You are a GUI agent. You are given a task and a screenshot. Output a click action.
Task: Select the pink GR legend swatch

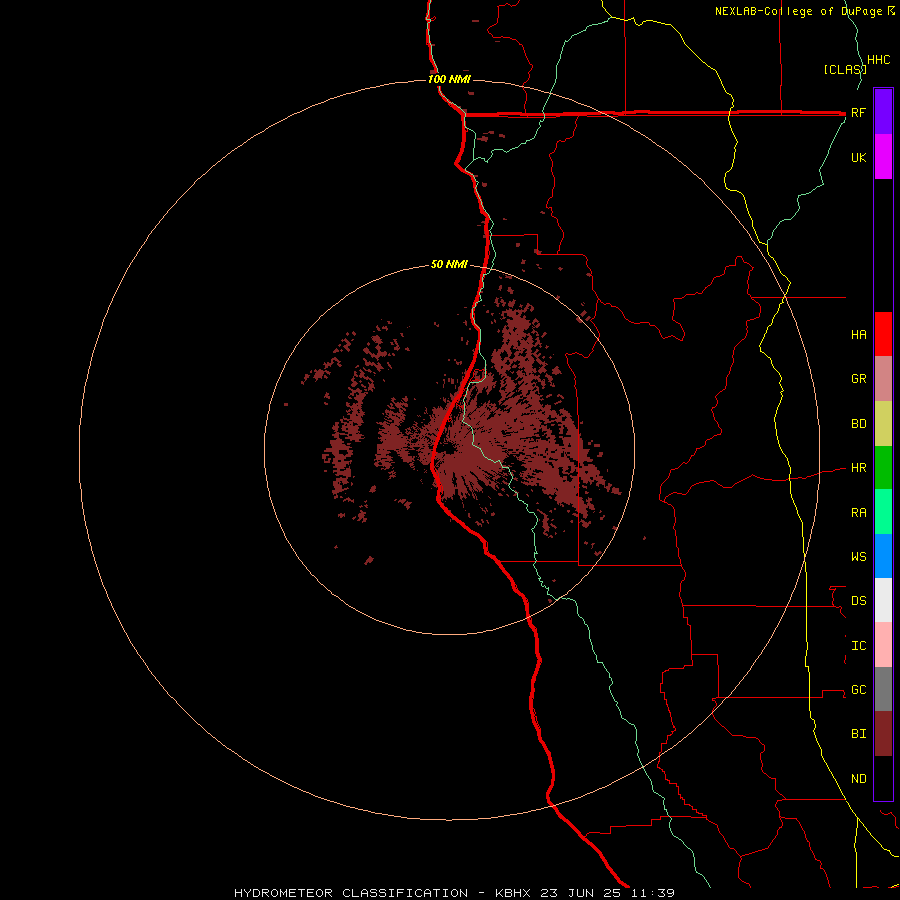pyautogui.click(x=883, y=379)
